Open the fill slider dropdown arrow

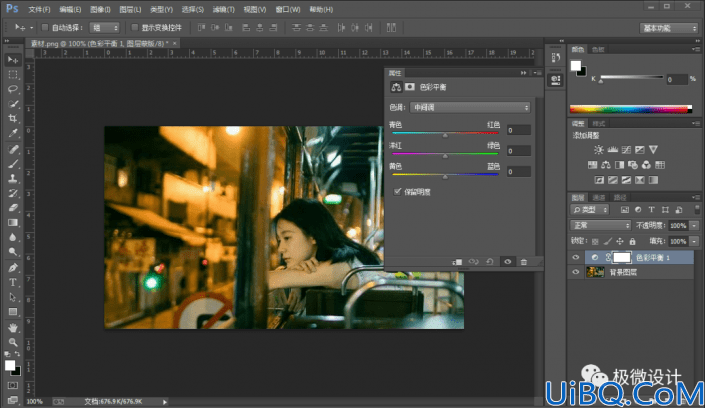coord(694,241)
